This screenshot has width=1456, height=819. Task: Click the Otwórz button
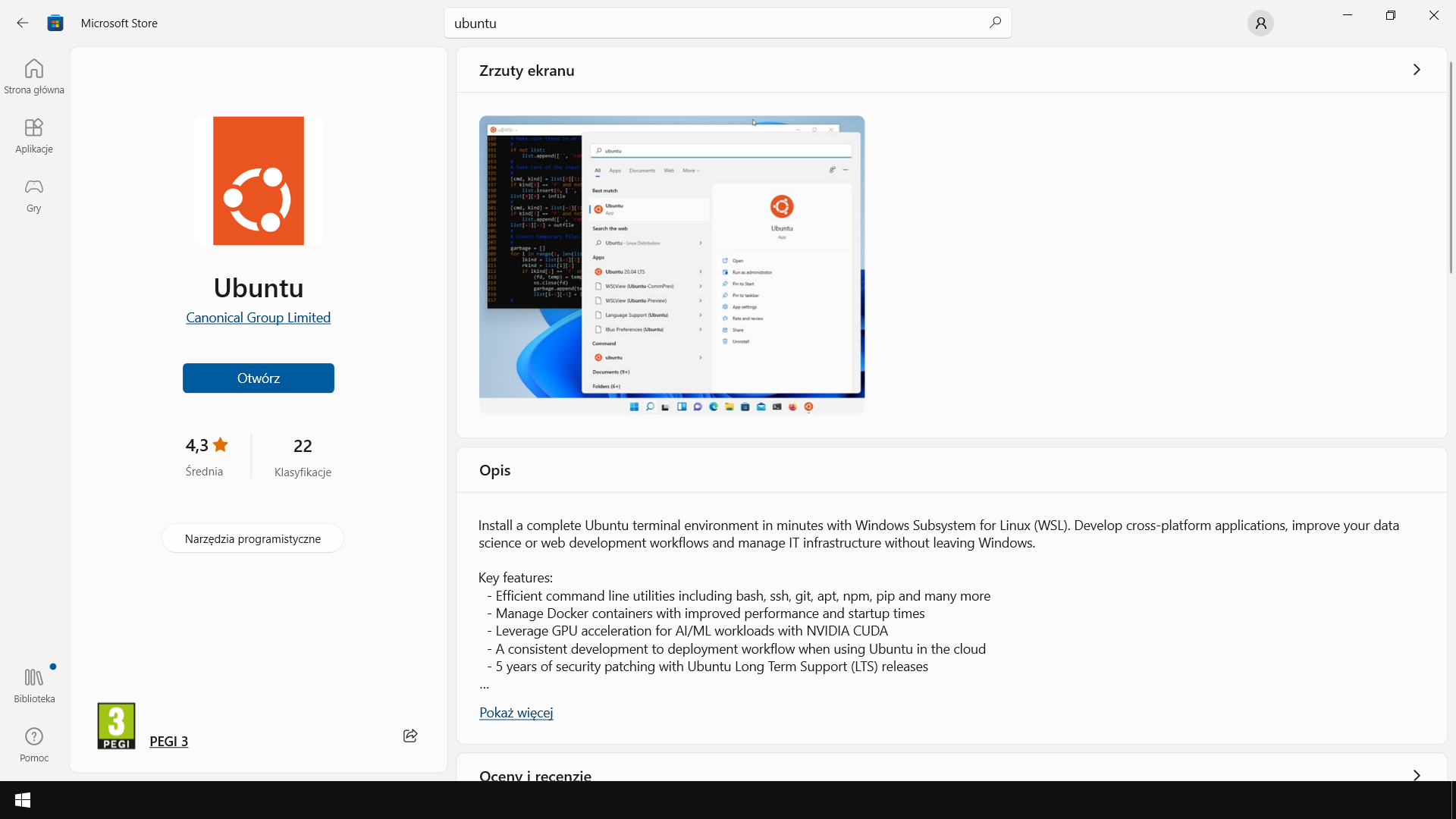coord(258,378)
